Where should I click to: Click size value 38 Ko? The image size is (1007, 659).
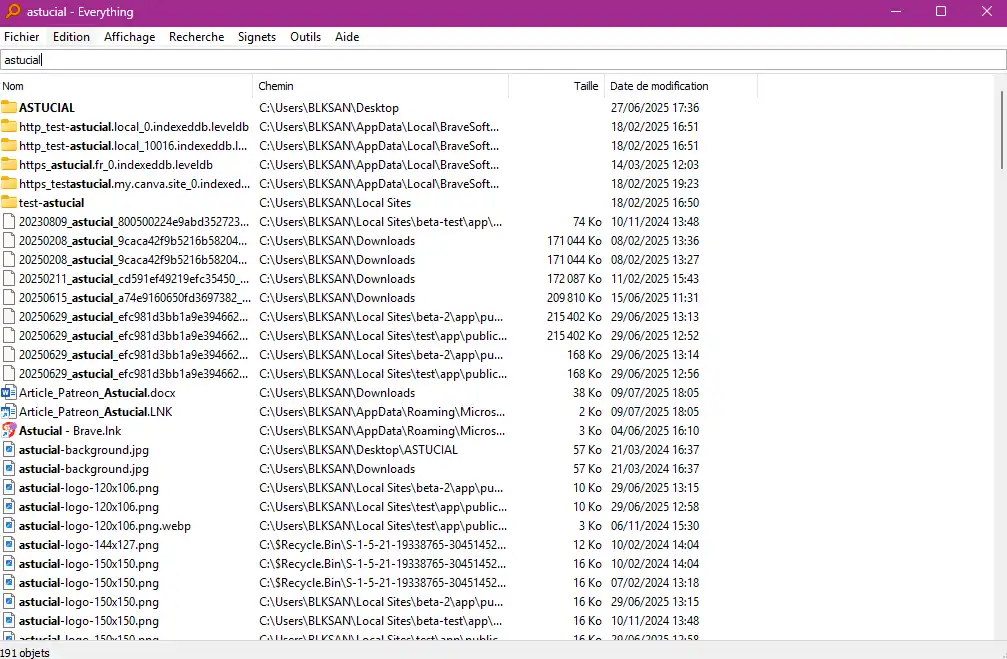pyautogui.click(x=587, y=393)
